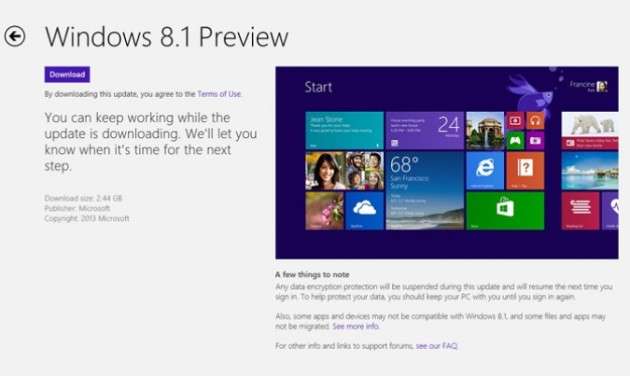Click the Francine user account picture
This screenshot has height=376, width=630.
tap(602, 86)
